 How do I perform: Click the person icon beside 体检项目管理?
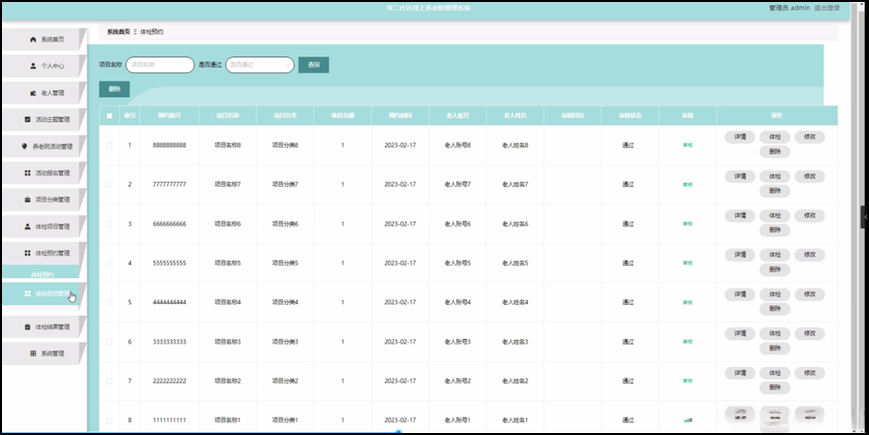point(28,226)
